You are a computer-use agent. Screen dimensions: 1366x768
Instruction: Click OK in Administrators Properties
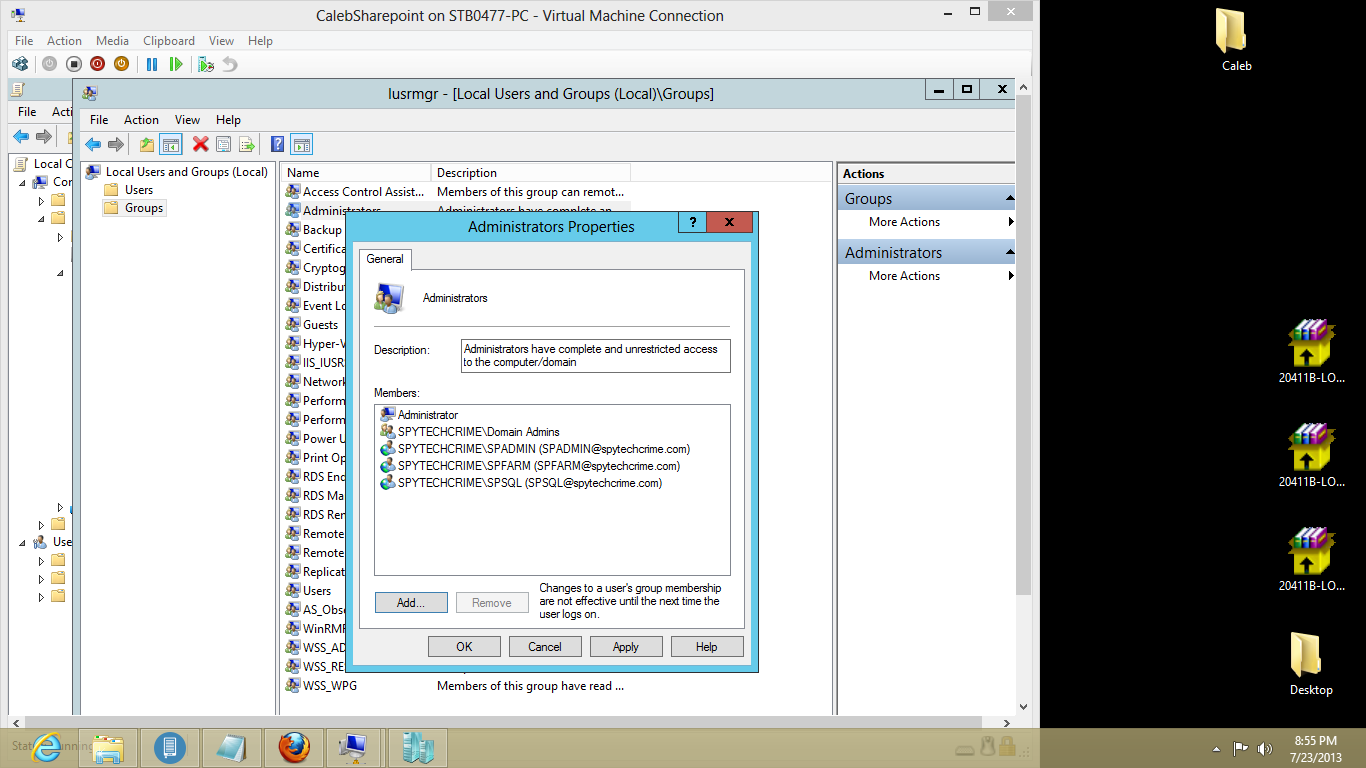point(464,647)
